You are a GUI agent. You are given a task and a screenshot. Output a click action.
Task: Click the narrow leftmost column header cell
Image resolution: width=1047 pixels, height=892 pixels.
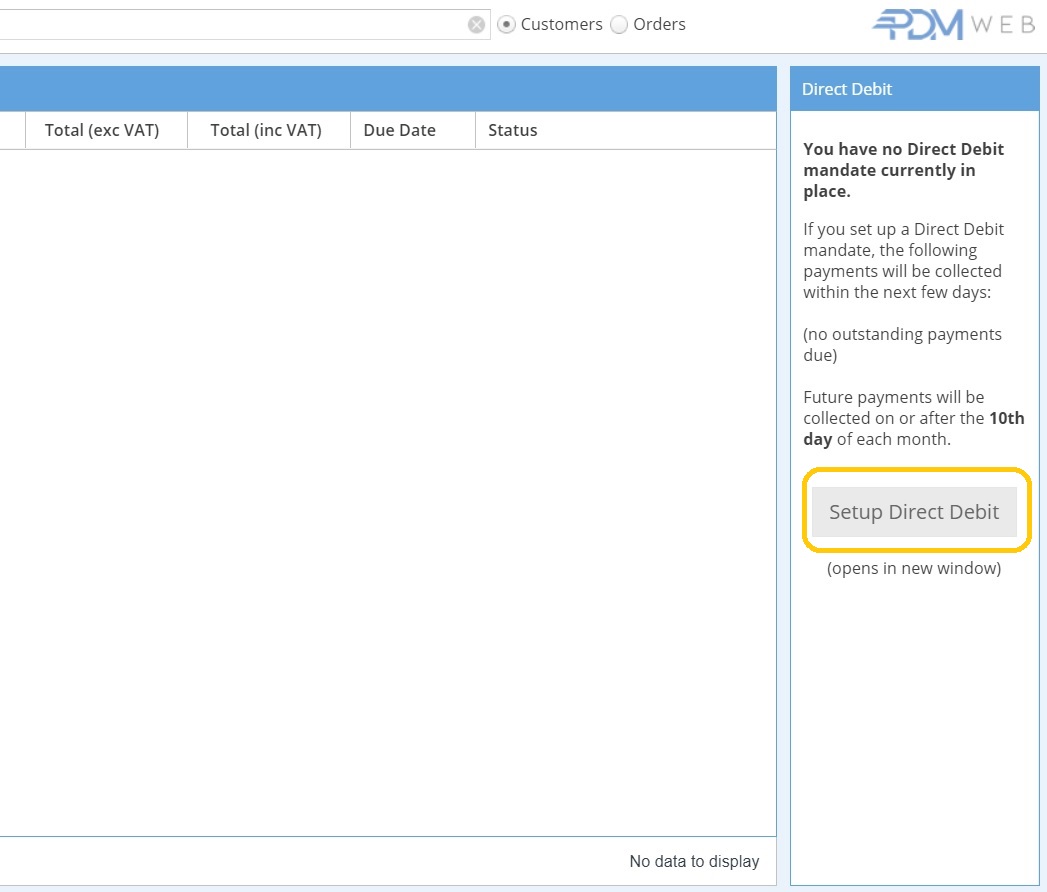12,130
